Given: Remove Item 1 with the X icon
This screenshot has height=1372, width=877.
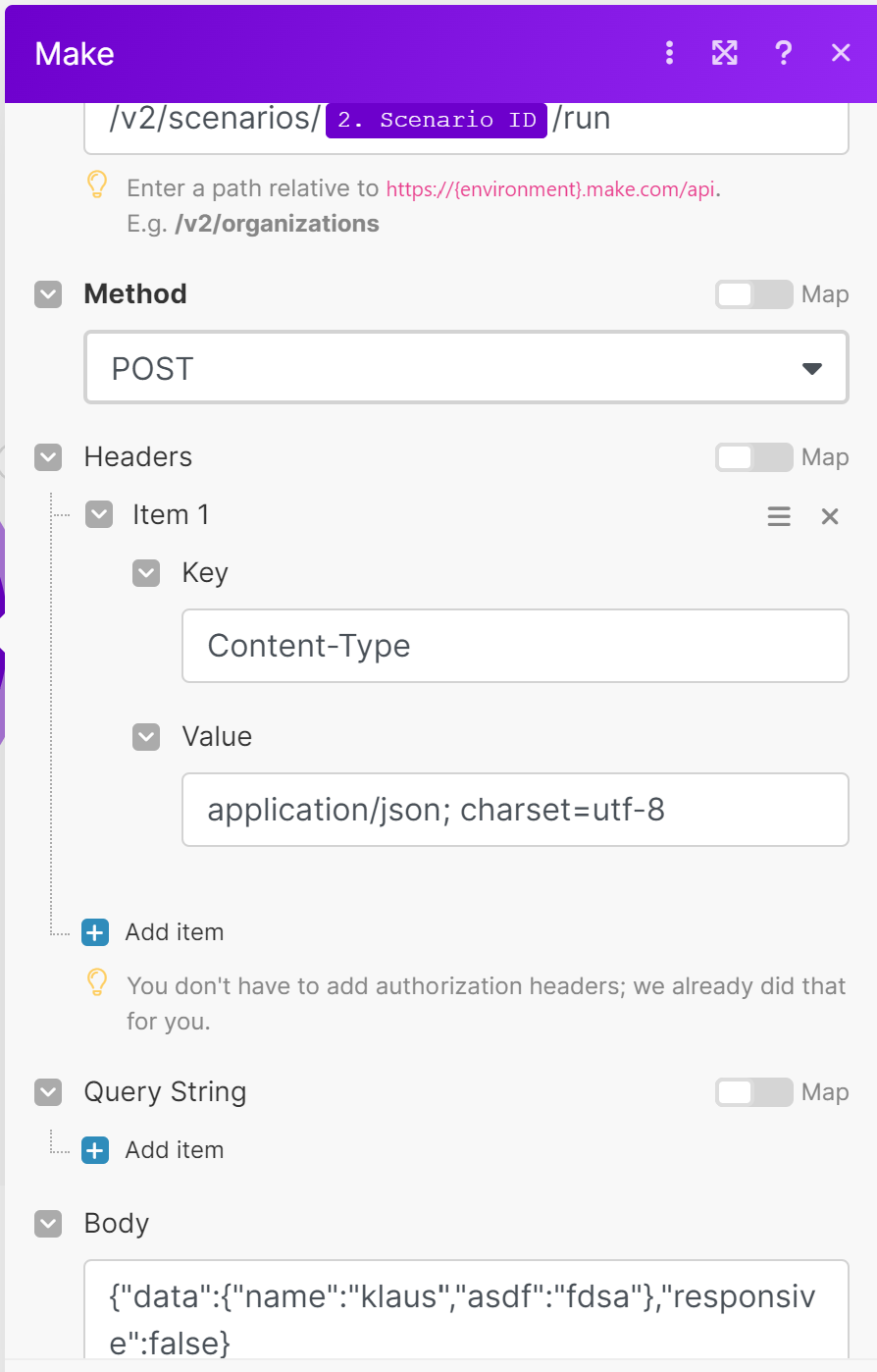Looking at the screenshot, I should tap(830, 516).
